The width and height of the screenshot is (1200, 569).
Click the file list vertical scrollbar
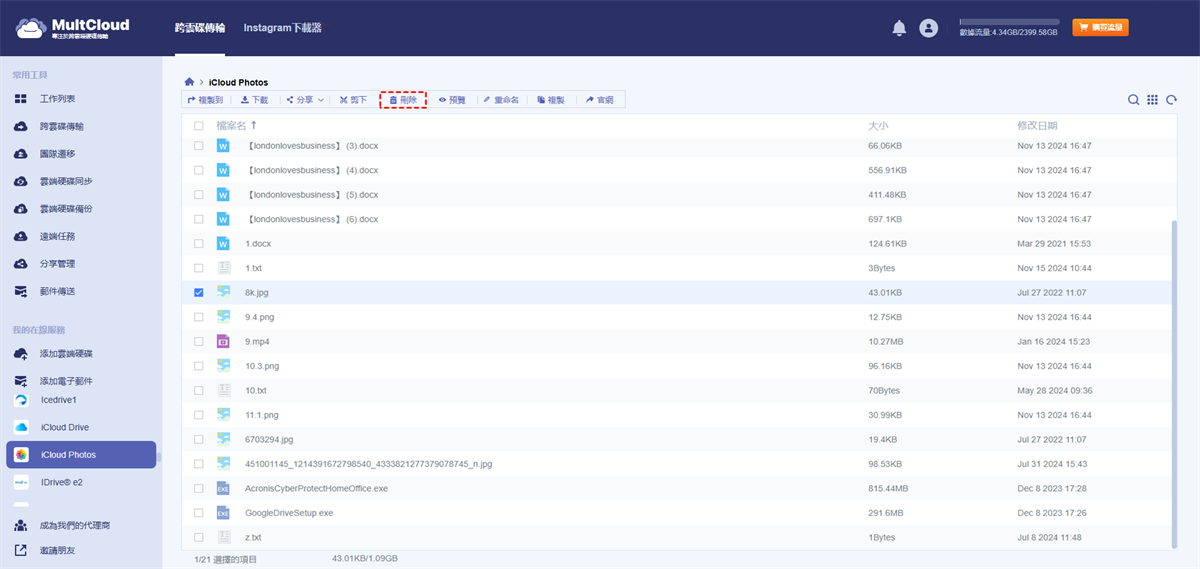tap(1175, 380)
